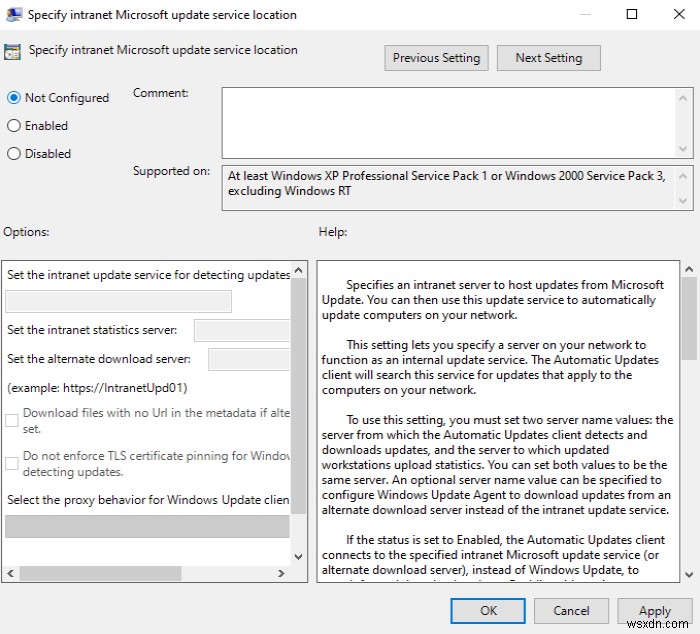Focus the intranet statistics server field
The image size is (700, 634).
click(242, 330)
